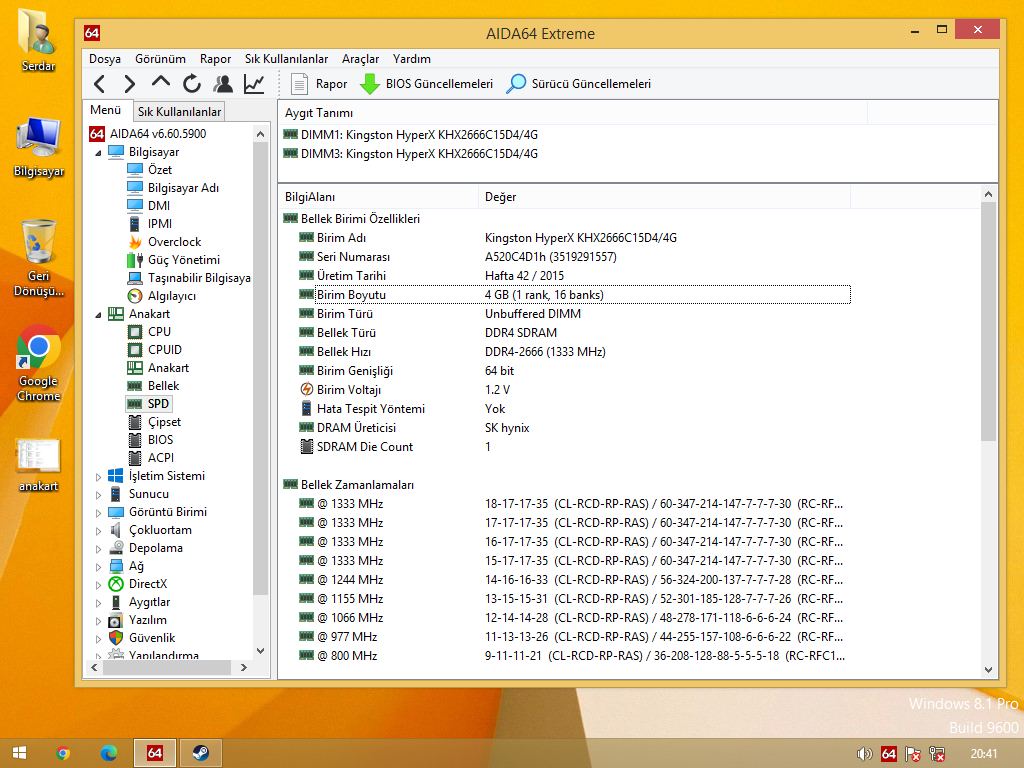Expand the İşletim Sistemi tree node
The height and width of the screenshot is (768, 1024).
point(98,476)
